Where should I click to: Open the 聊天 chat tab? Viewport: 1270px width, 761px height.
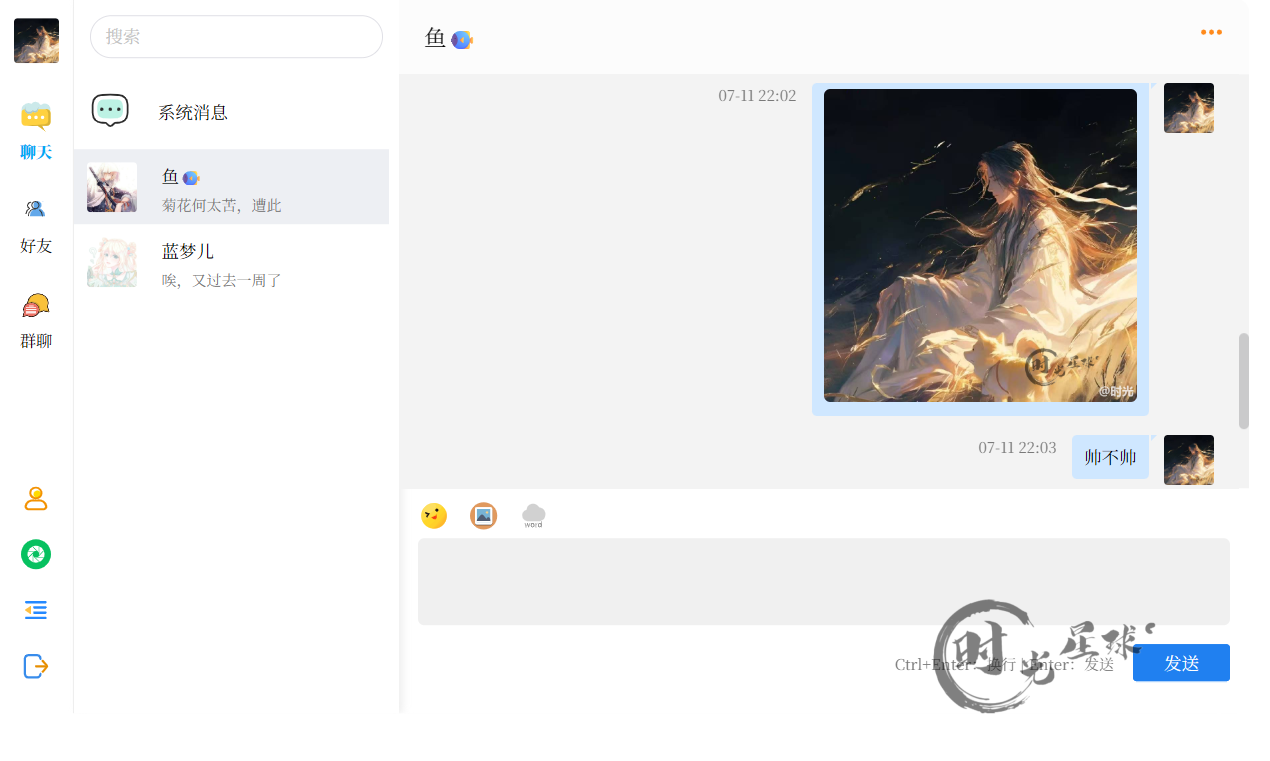[36, 130]
